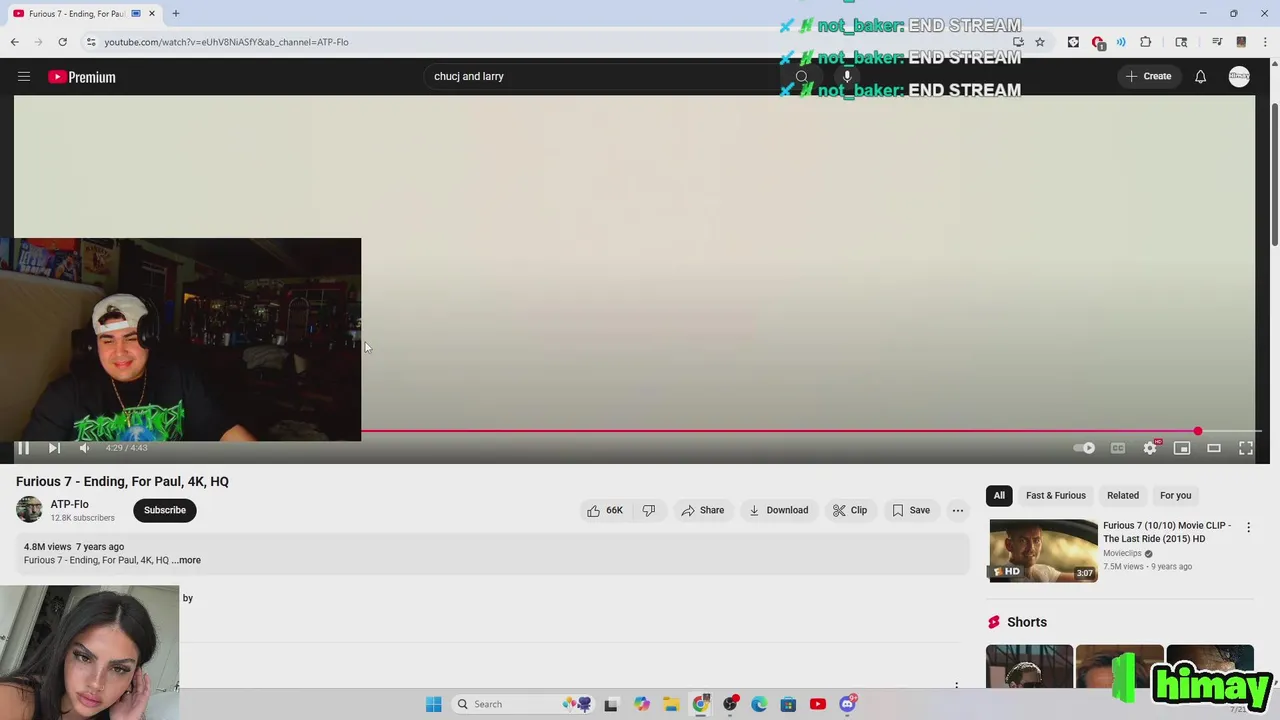
Task: Enable theater mode view
Action: click(1214, 448)
